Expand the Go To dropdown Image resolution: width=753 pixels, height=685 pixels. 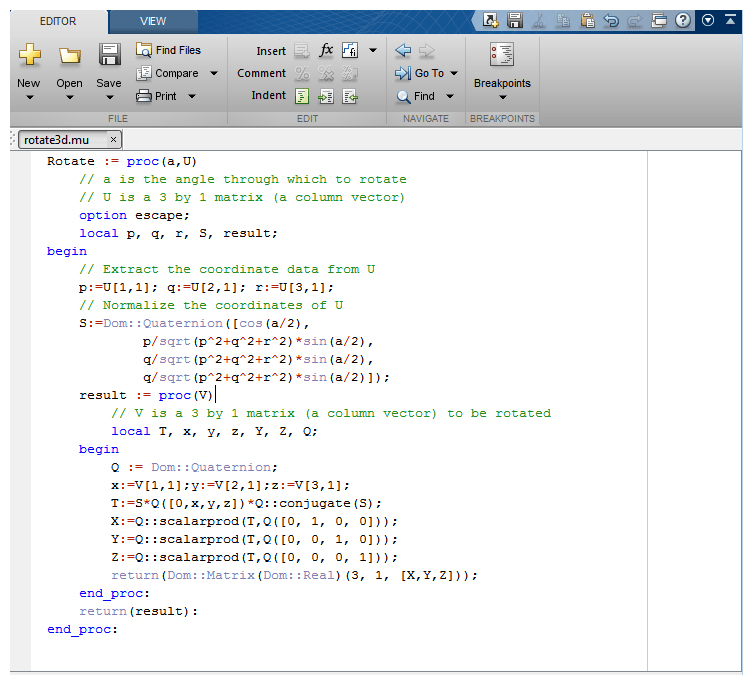454,73
